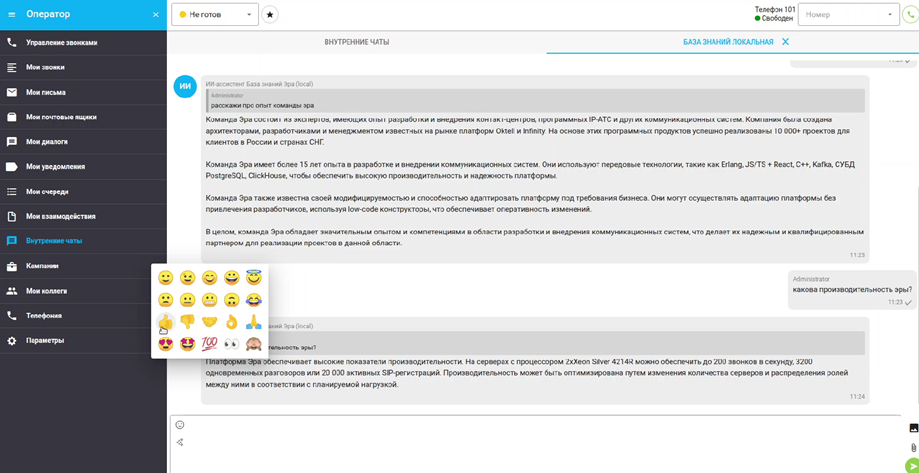Open Мои очереди
The image size is (919, 473).
pyautogui.click(x=83, y=192)
